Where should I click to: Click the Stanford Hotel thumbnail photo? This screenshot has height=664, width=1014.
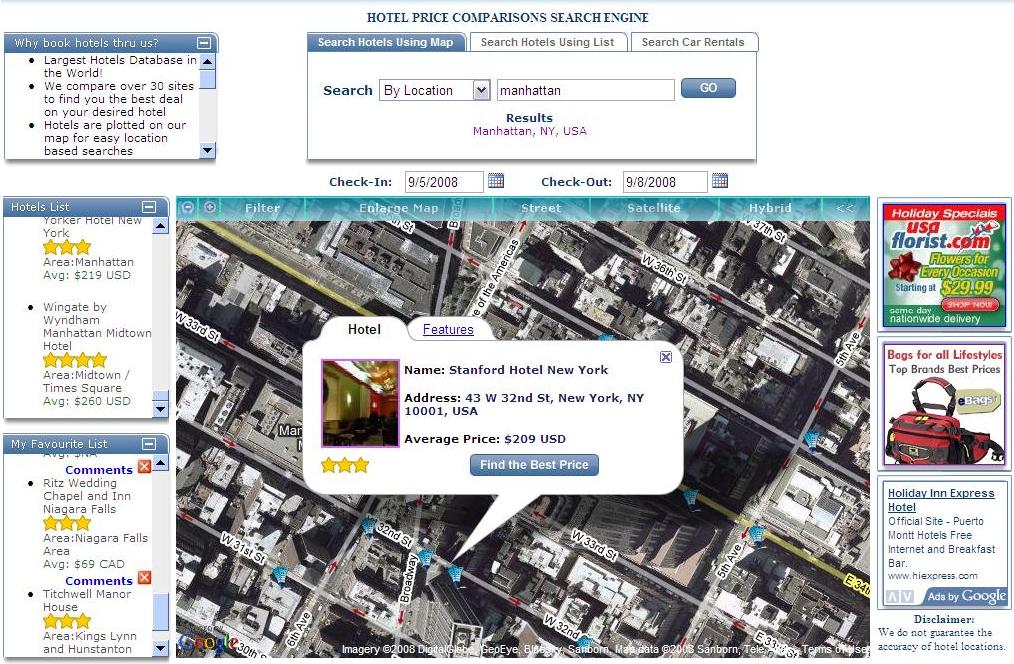point(360,403)
